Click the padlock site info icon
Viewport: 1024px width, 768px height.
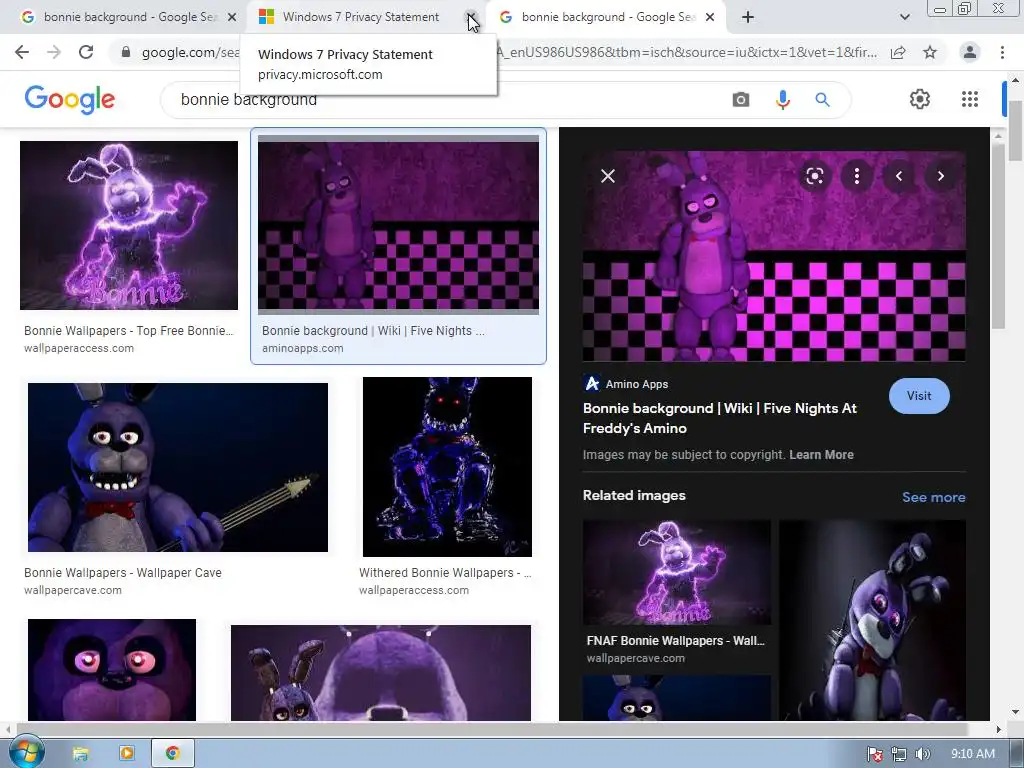tap(126, 52)
